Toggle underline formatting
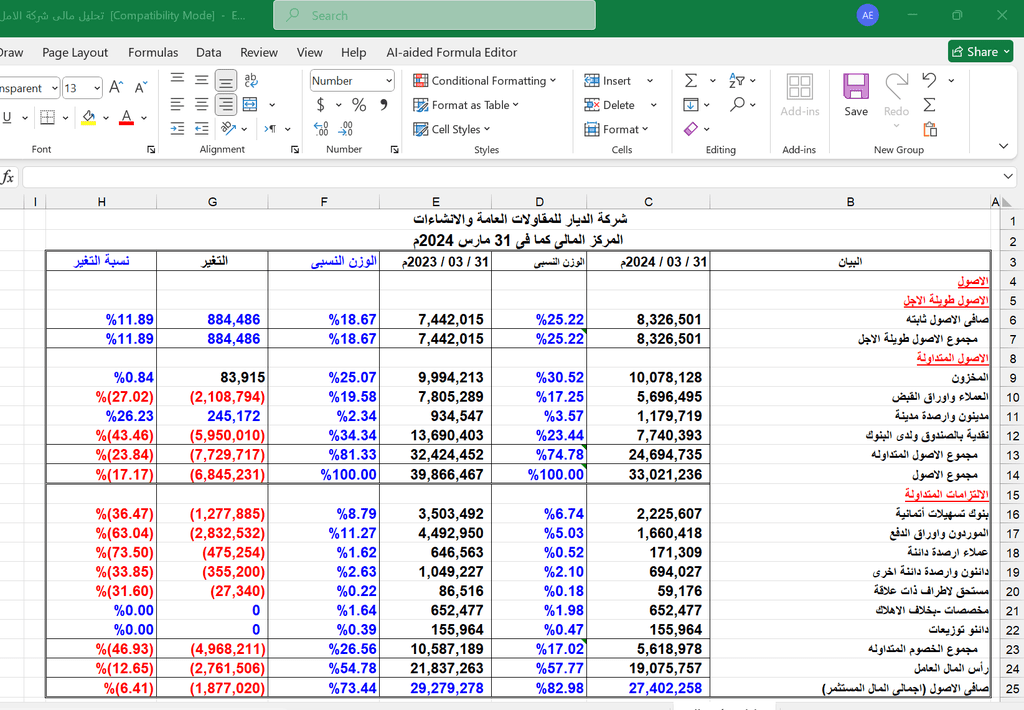This screenshot has width=1024, height=710. click(8, 118)
